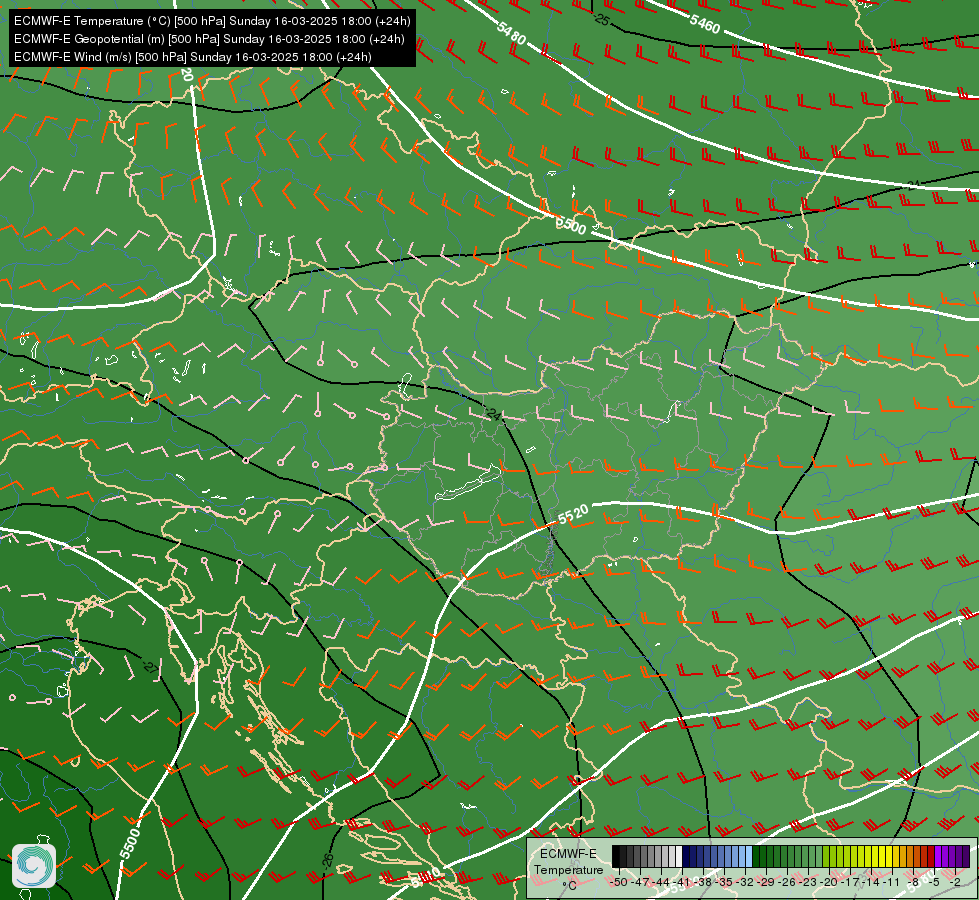Click the -14 value on the legend
Viewport: 979px width, 900px height.
871,883
